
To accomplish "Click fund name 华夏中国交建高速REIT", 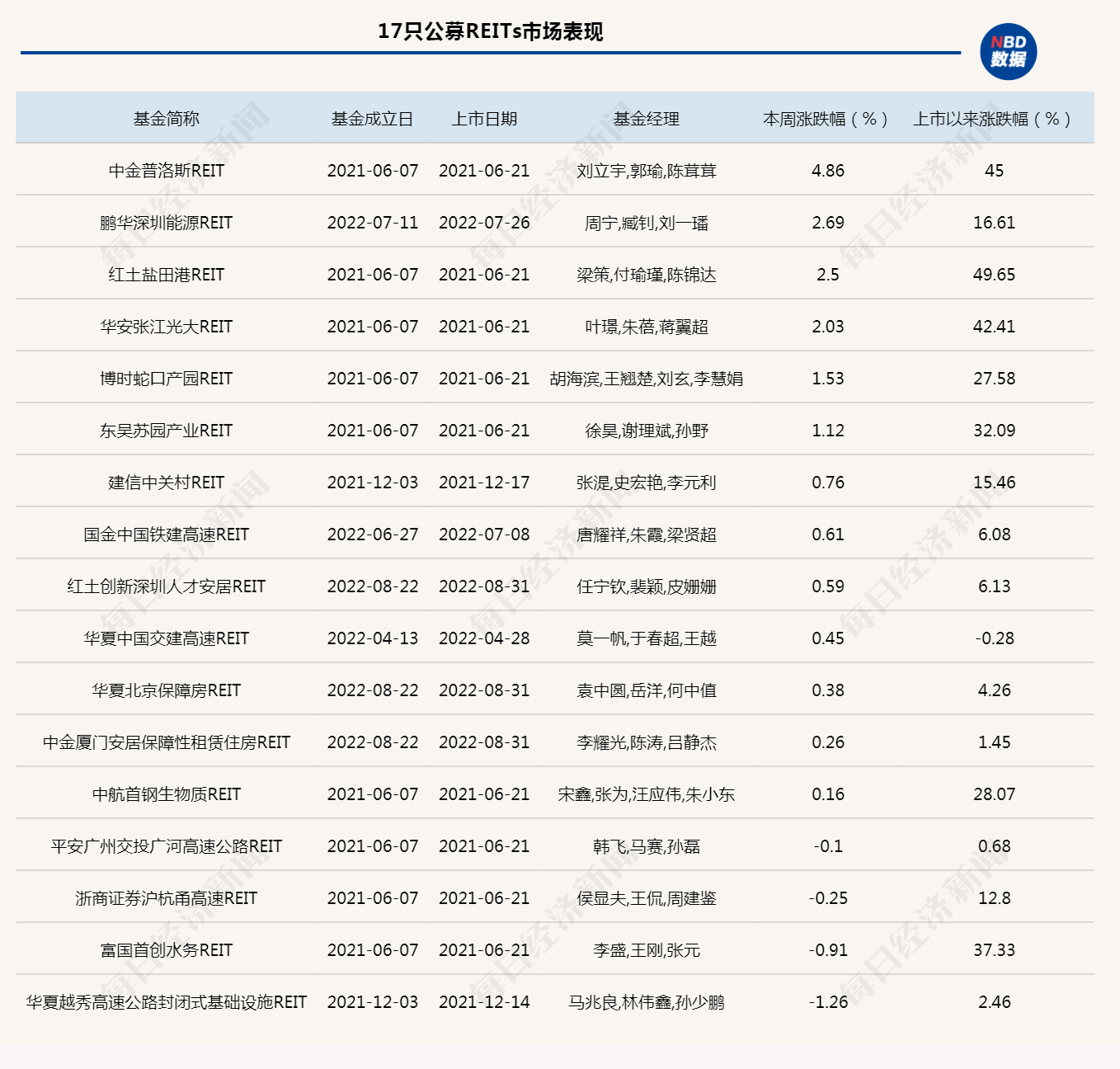I will [x=167, y=638].
